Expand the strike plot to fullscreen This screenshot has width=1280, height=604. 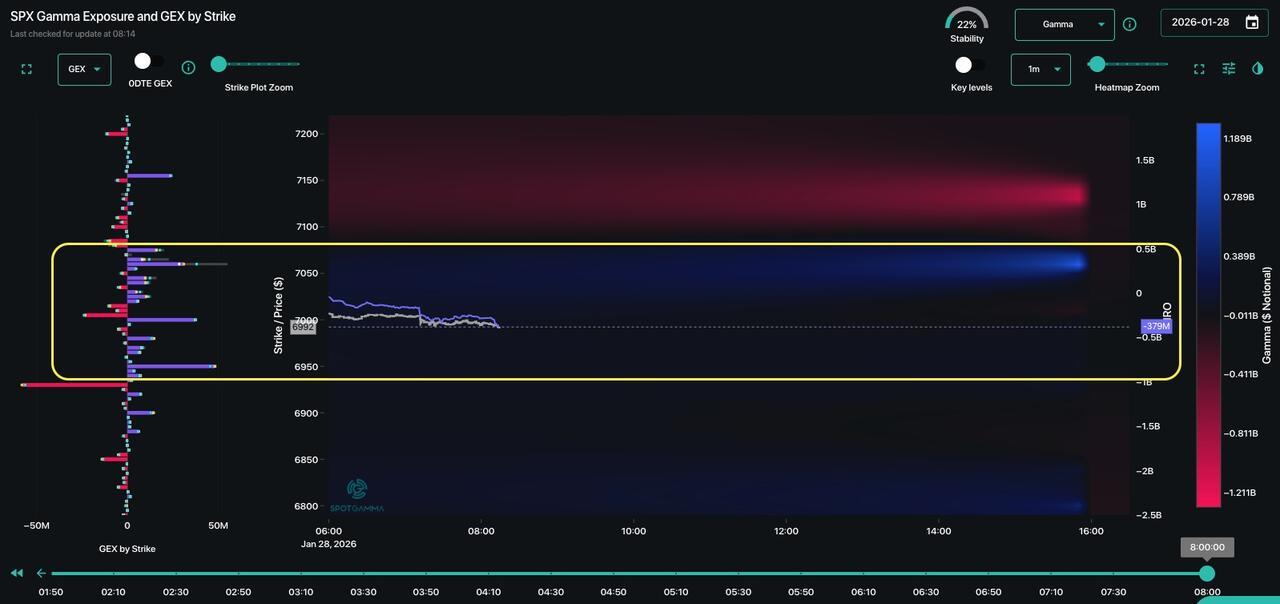point(27,69)
